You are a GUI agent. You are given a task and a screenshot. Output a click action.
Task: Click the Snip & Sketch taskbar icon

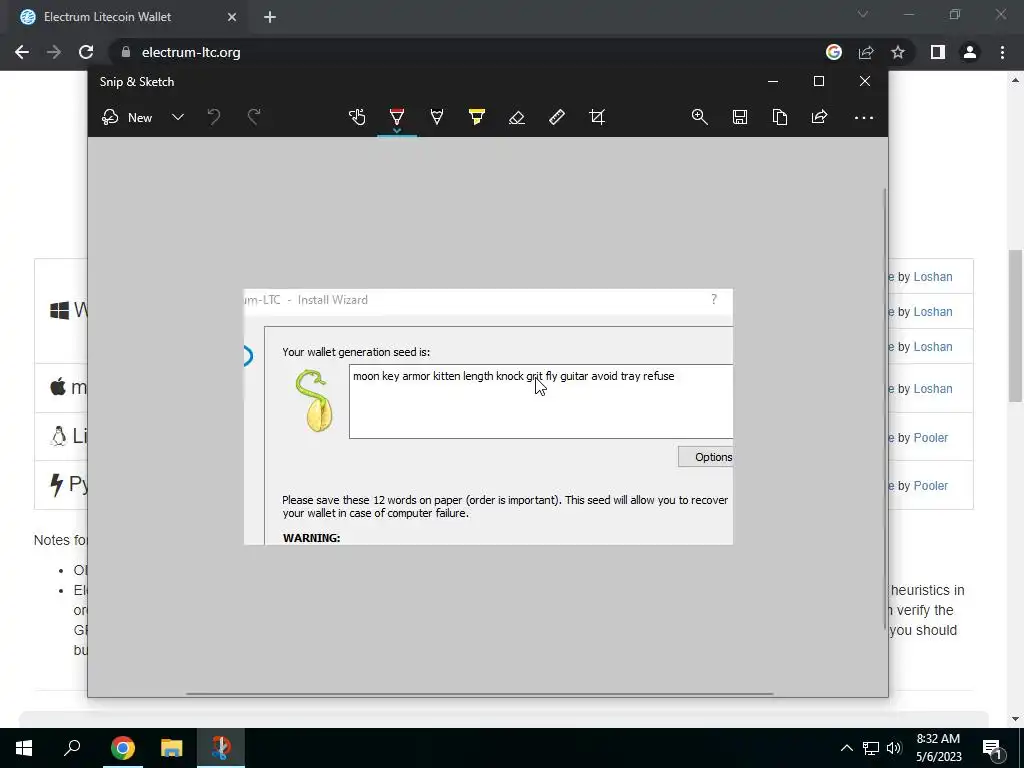[221, 748]
